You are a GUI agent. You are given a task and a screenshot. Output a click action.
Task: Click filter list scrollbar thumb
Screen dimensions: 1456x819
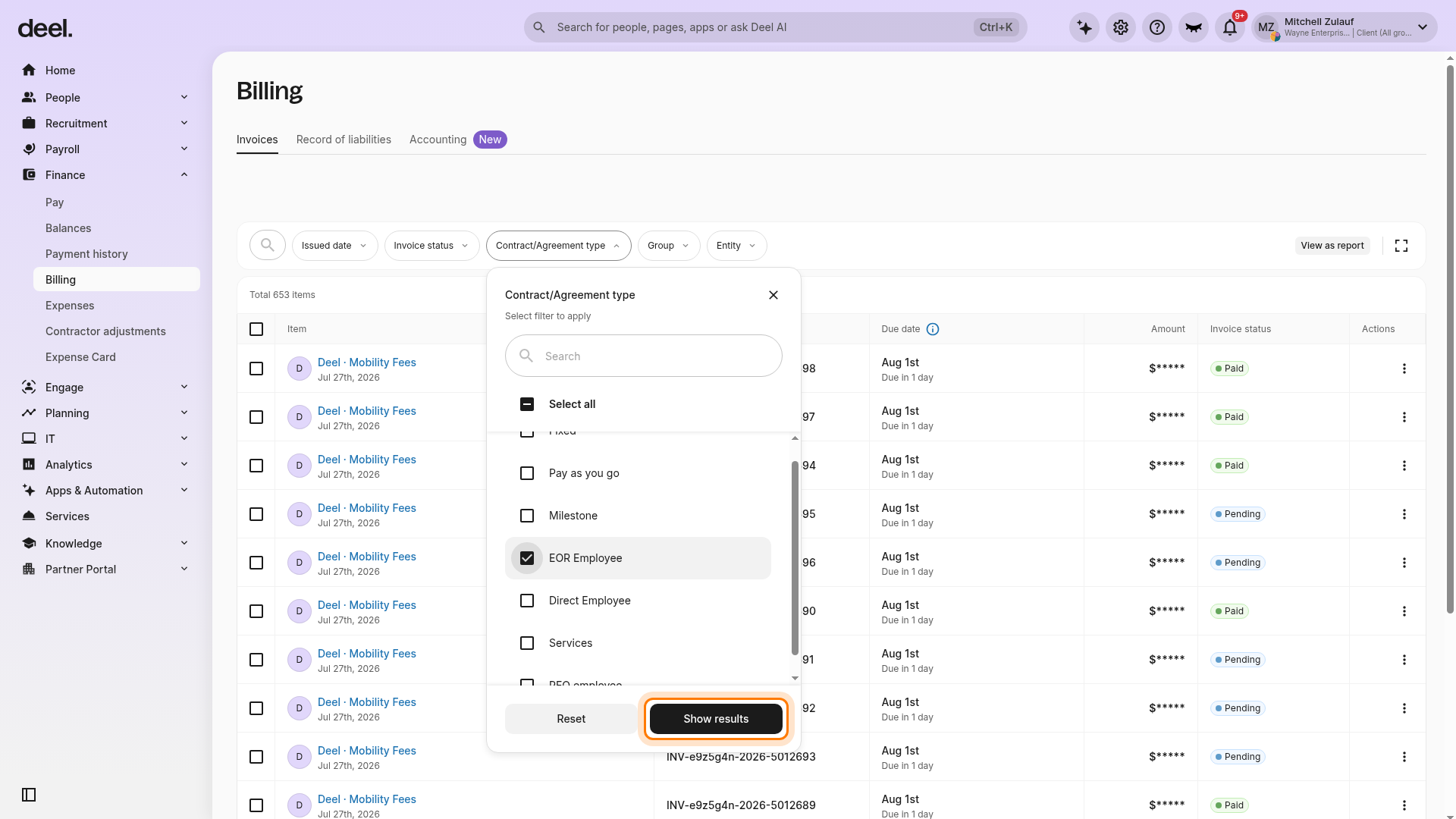click(x=795, y=557)
